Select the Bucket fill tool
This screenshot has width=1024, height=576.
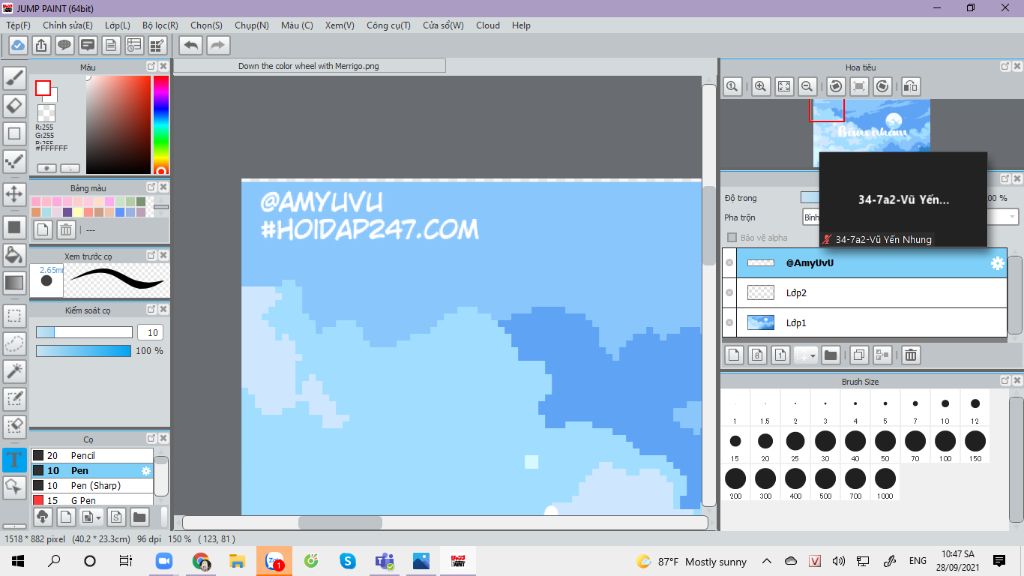tap(14, 255)
